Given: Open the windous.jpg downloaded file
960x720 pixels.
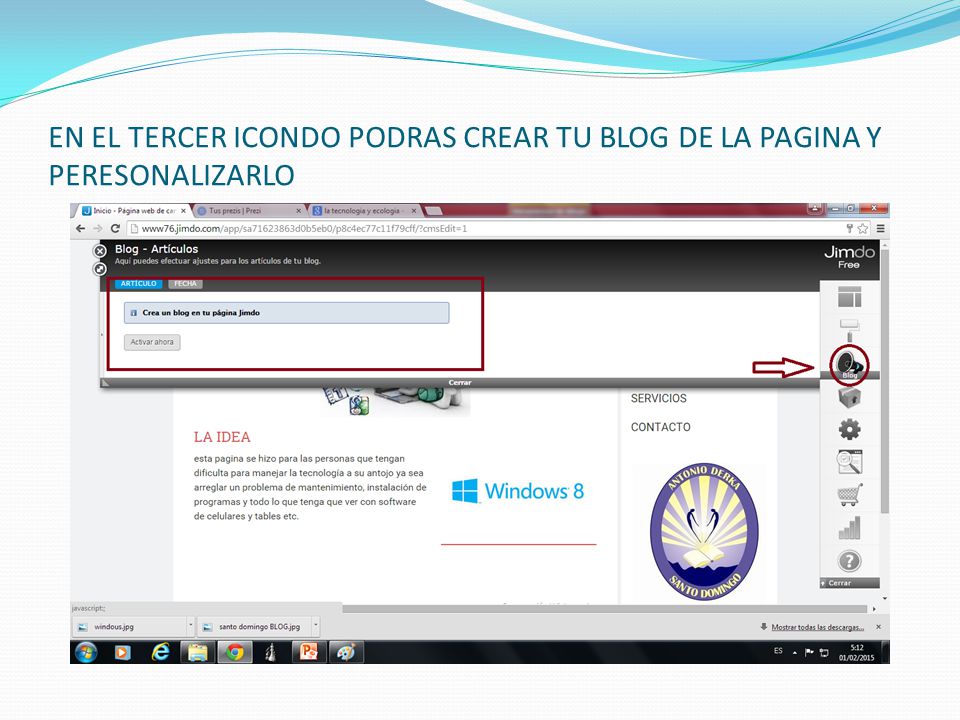Looking at the screenshot, I should pos(129,626).
